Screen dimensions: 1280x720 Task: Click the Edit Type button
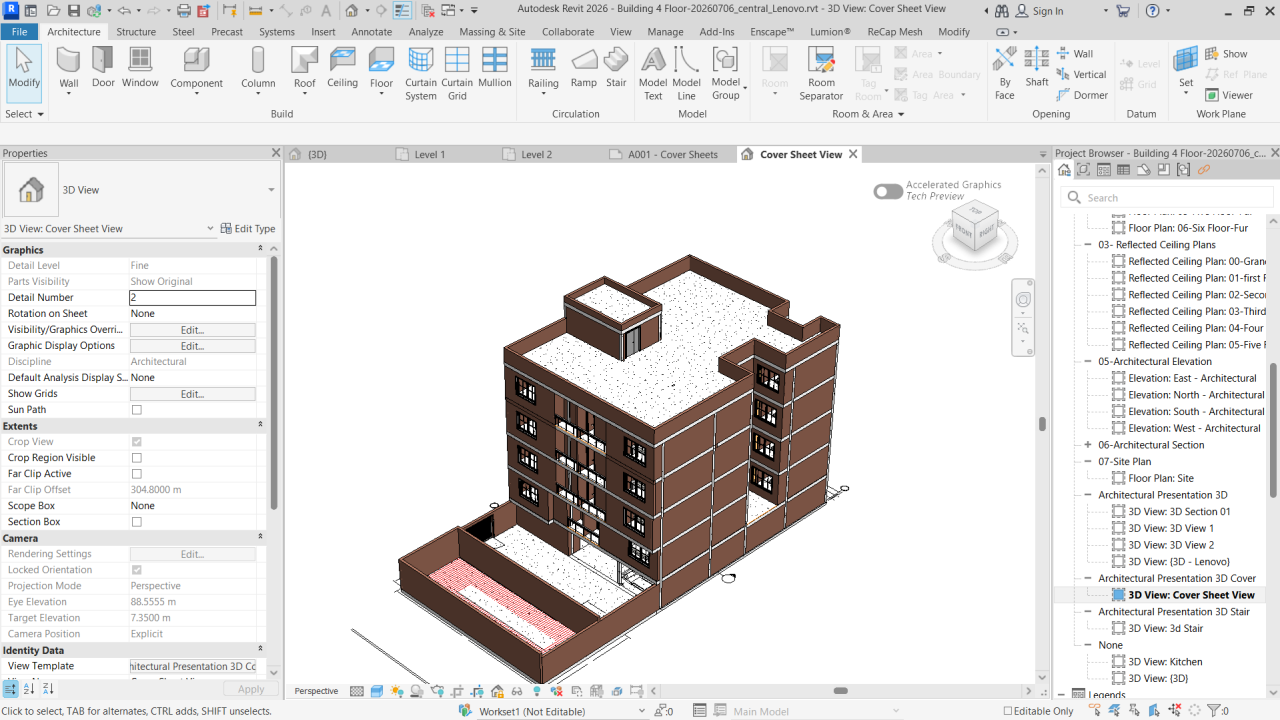pyautogui.click(x=248, y=229)
